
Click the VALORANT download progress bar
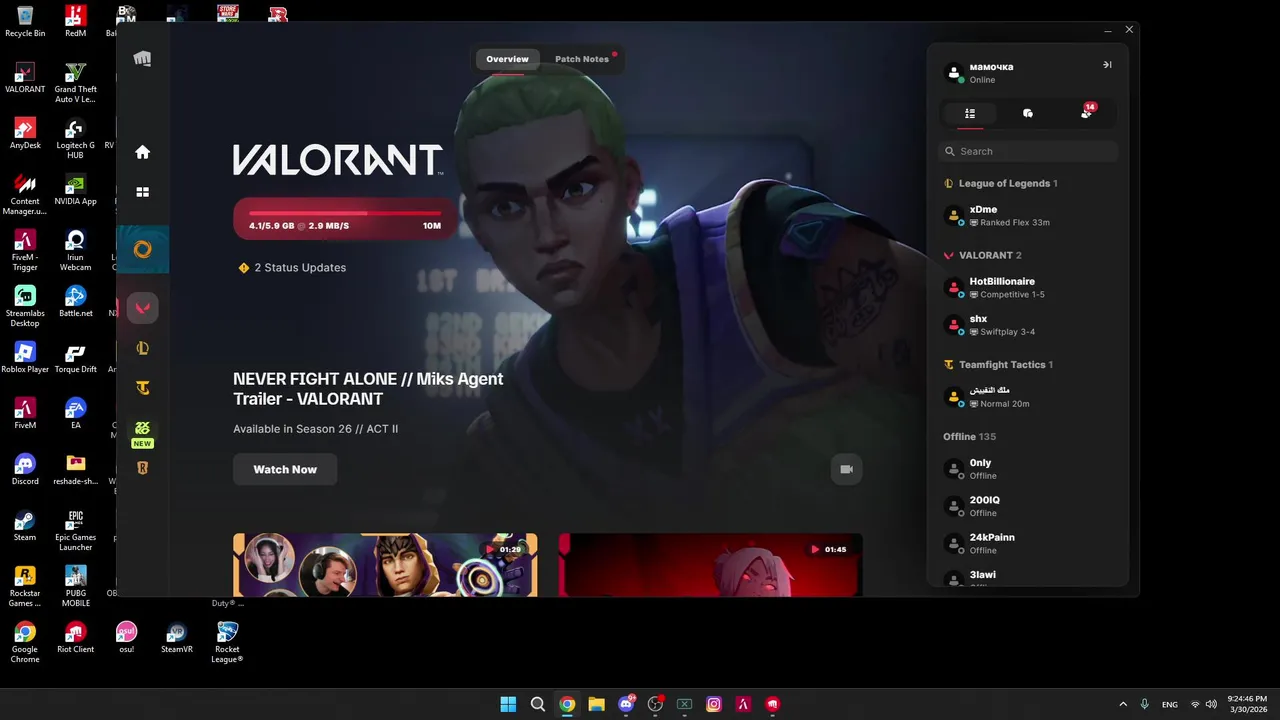click(345, 219)
